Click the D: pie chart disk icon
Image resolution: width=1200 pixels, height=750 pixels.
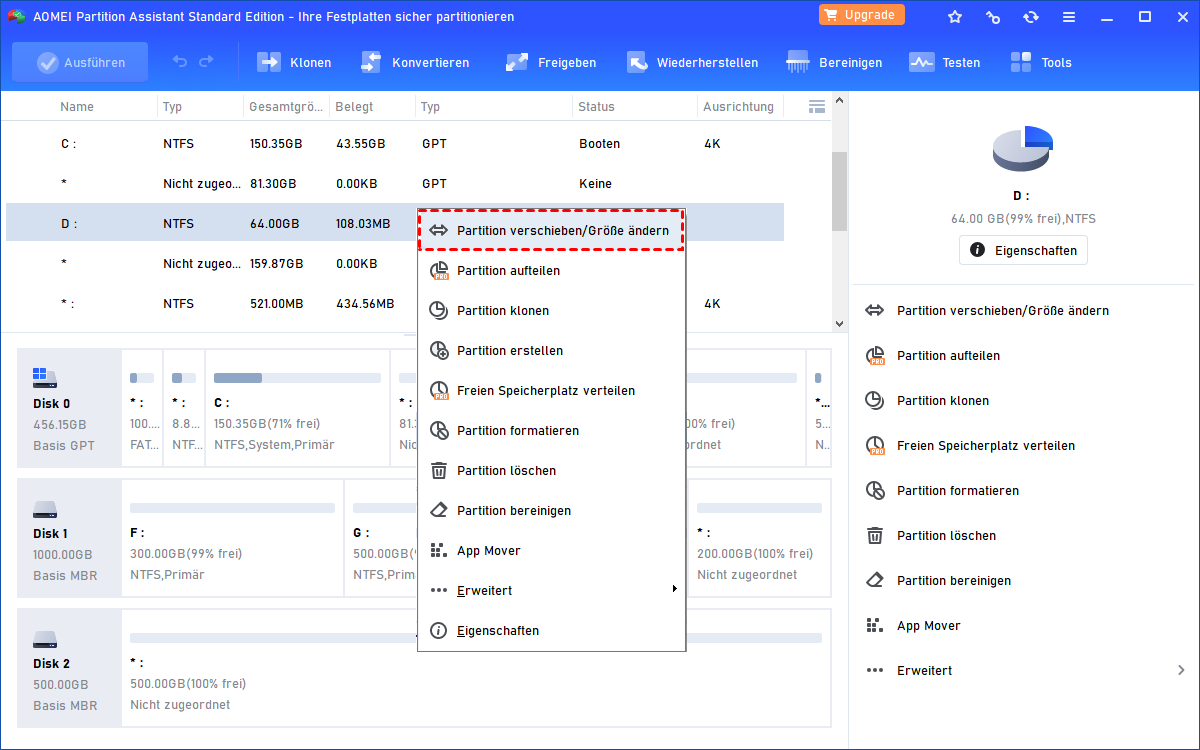1023,149
